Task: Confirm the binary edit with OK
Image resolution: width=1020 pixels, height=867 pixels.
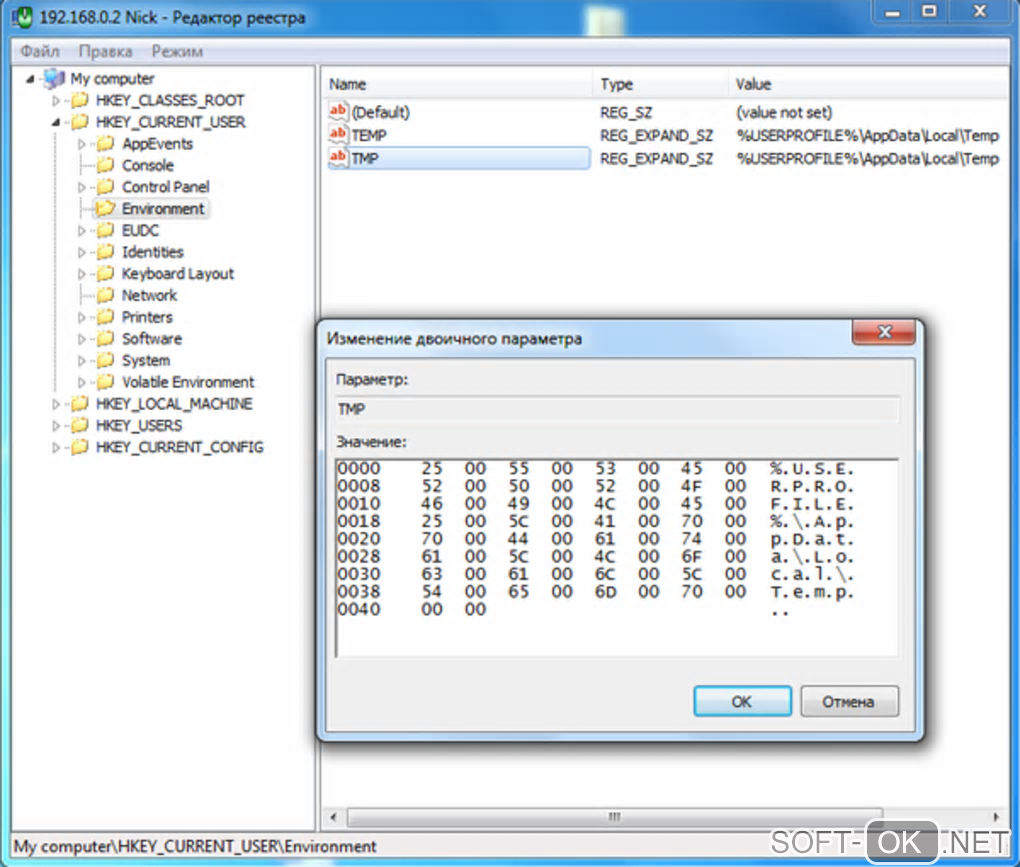Action: 742,701
